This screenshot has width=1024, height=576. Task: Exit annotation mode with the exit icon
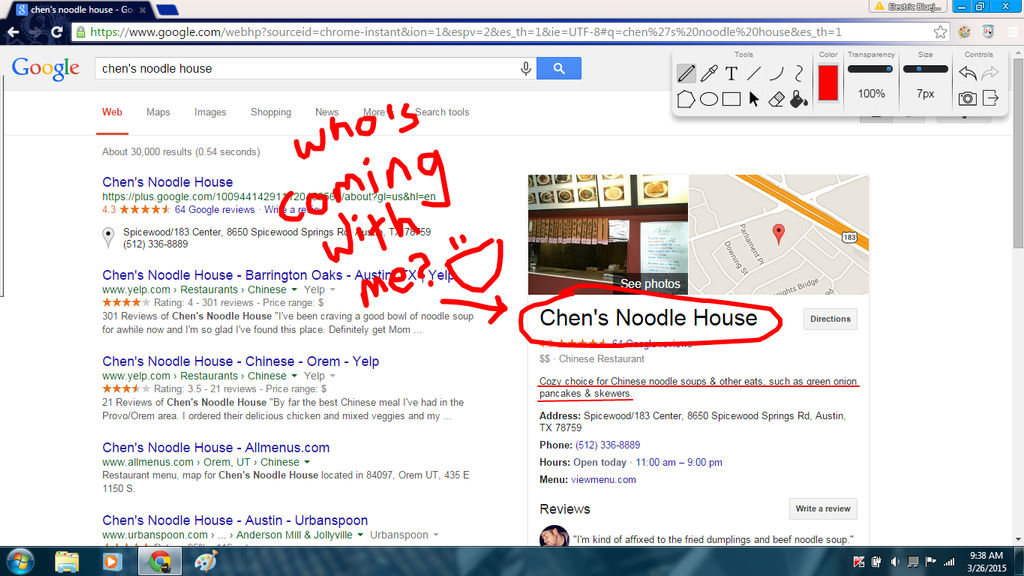(x=991, y=99)
